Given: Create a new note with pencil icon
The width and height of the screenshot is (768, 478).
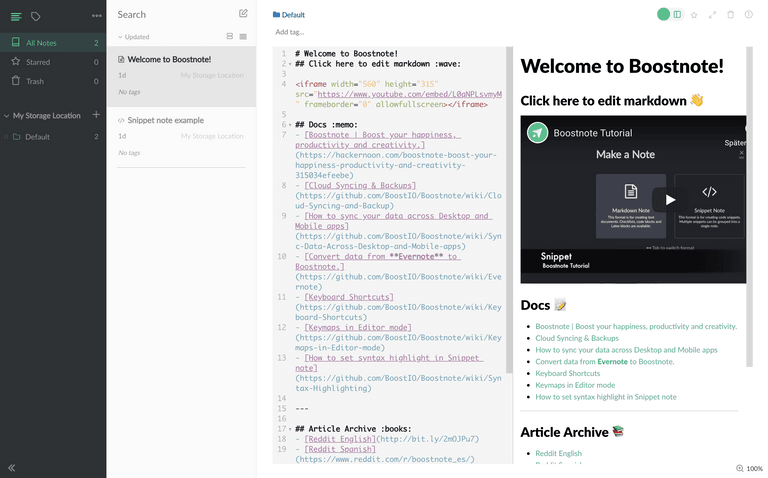Looking at the screenshot, I should pos(243,14).
